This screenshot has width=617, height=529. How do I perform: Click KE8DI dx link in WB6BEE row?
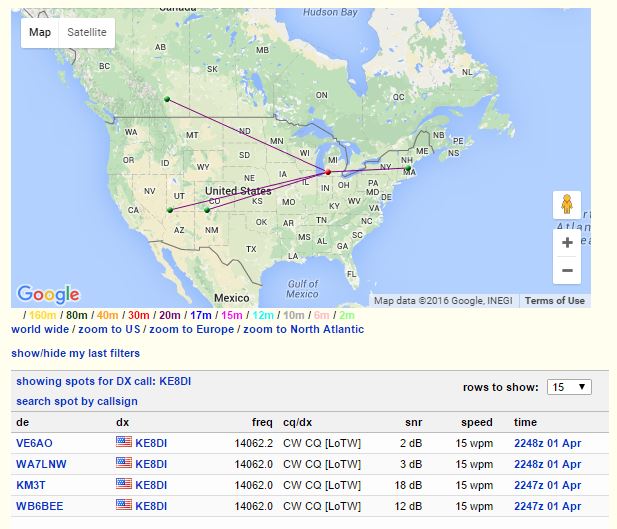(151, 506)
